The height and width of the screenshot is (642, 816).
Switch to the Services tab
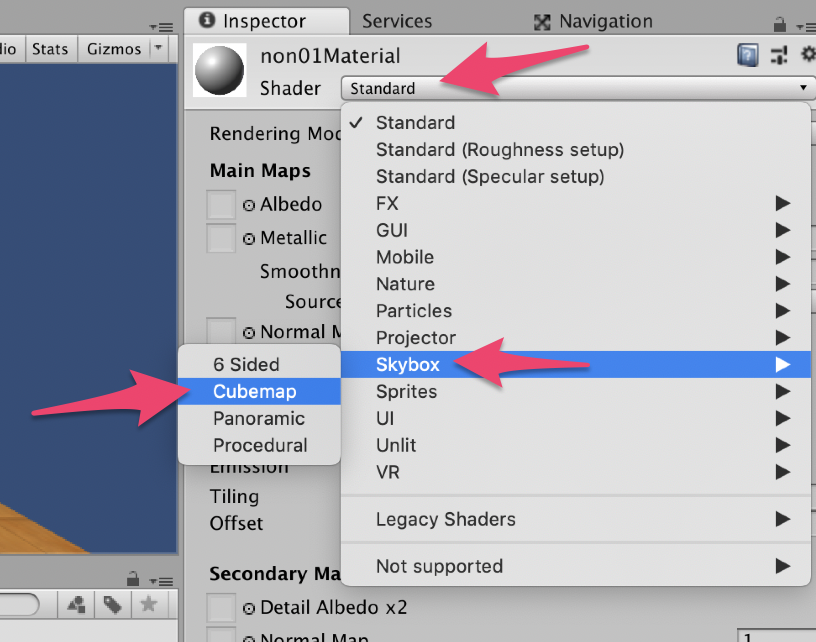point(397,21)
